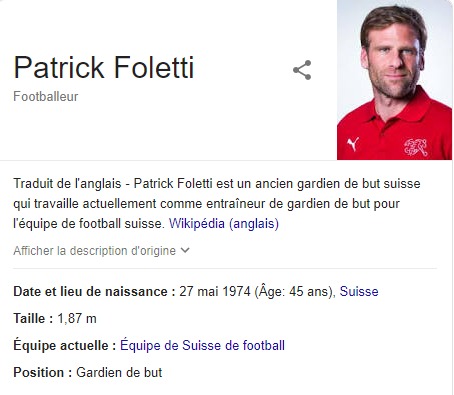The image size is (454, 395).
Task: Follow the Suisse birthplace link
Action: [x=359, y=292]
